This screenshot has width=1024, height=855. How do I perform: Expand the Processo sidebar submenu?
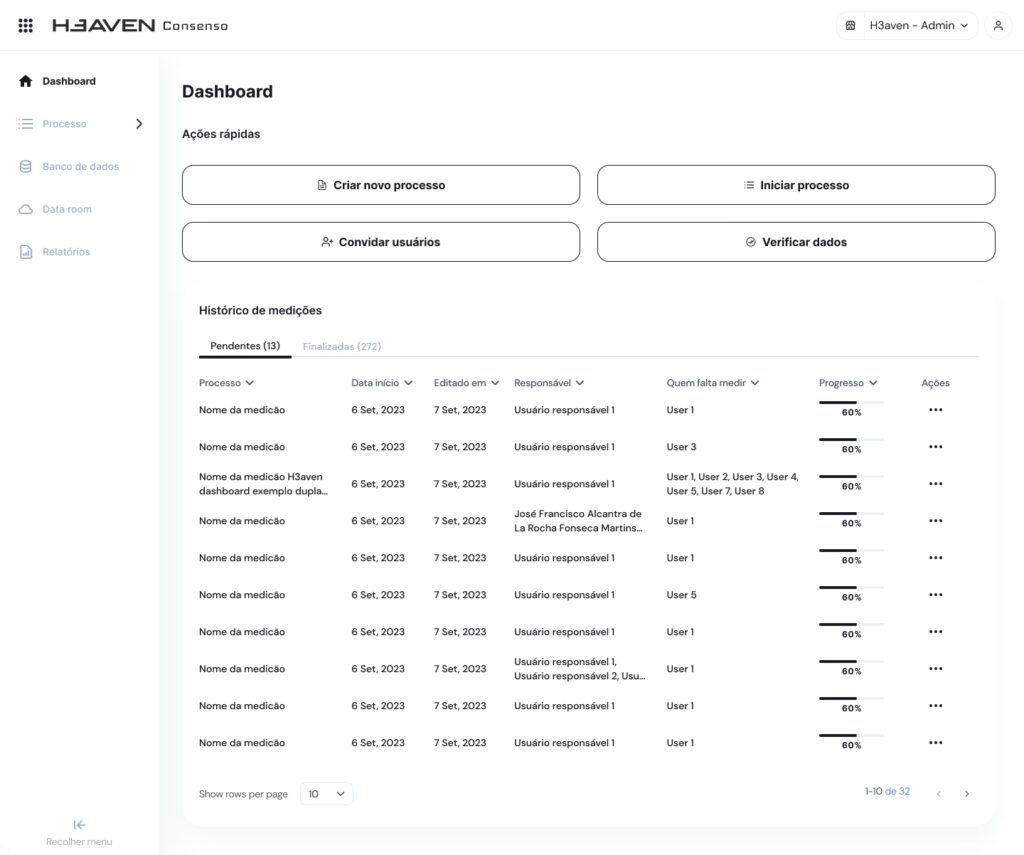tap(139, 124)
